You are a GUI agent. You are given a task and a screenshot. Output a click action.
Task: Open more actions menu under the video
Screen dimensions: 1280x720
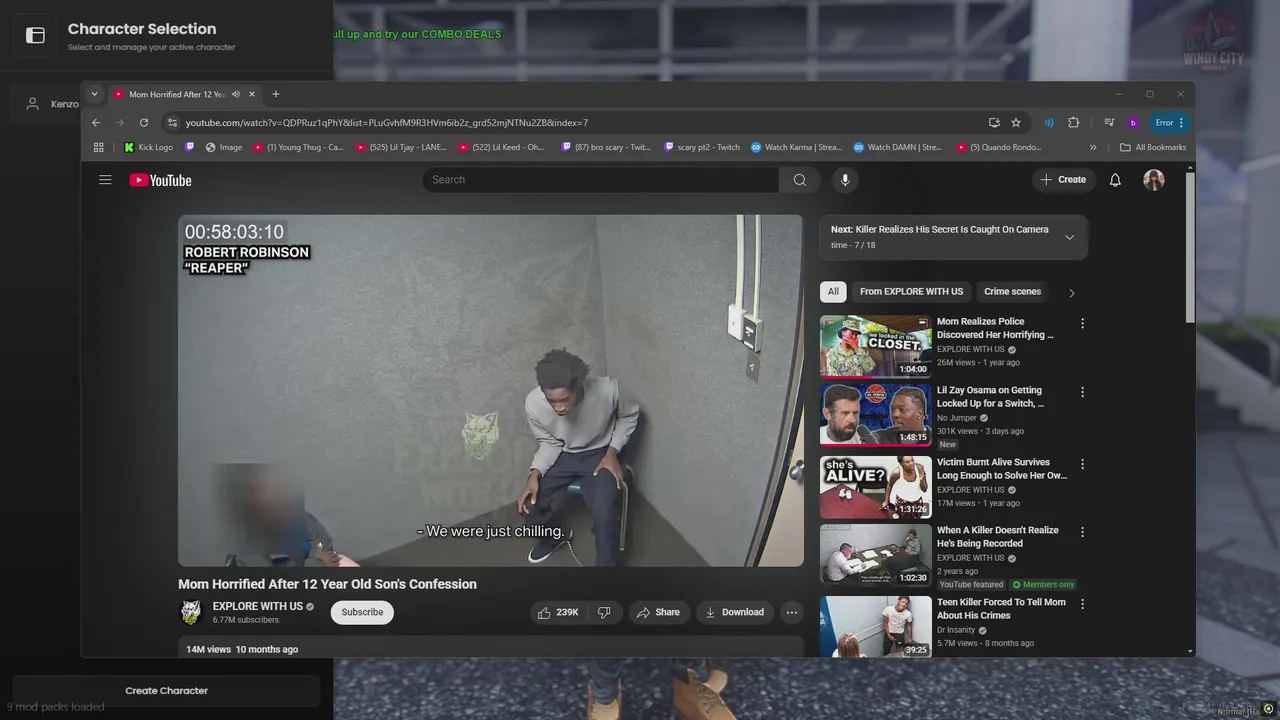point(792,612)
